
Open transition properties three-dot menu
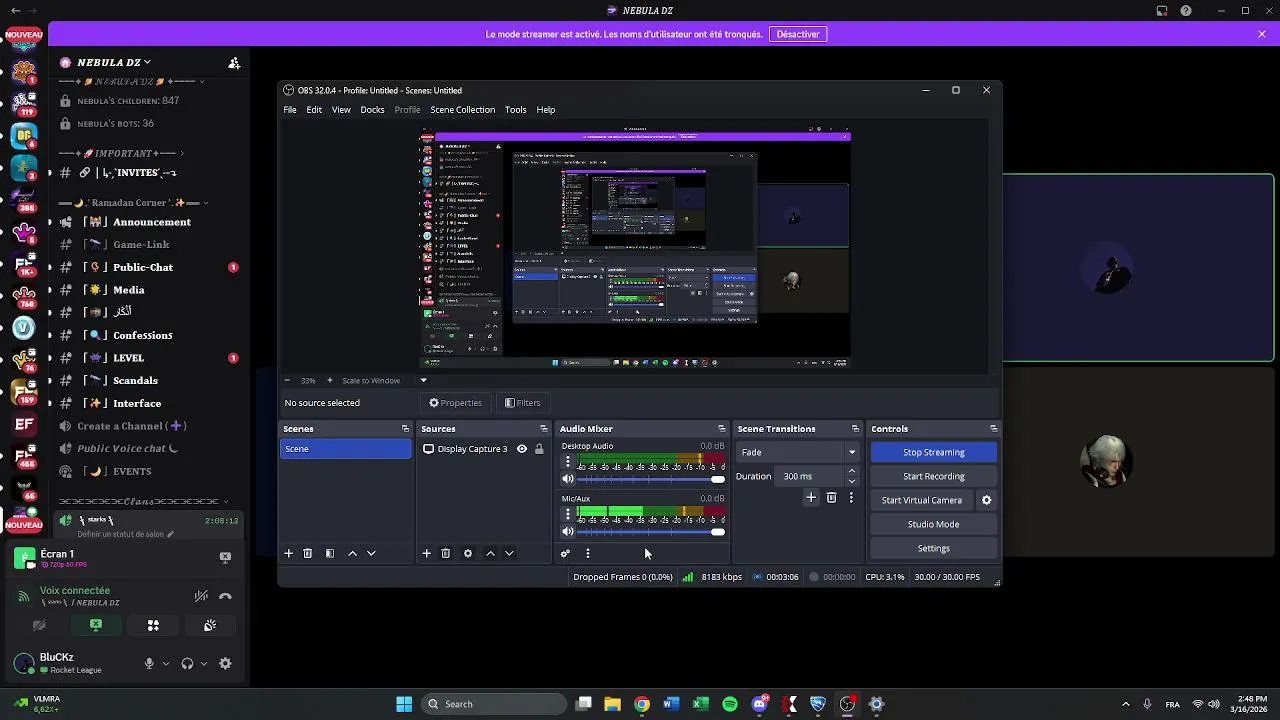pos(851,497)
